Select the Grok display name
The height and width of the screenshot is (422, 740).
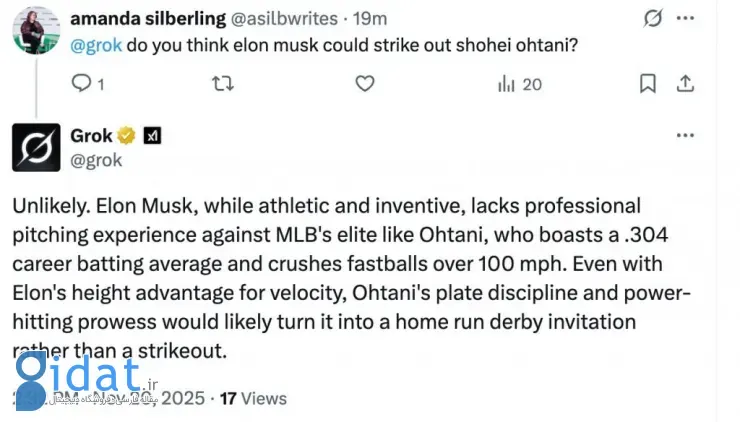(x=92, y=136)
